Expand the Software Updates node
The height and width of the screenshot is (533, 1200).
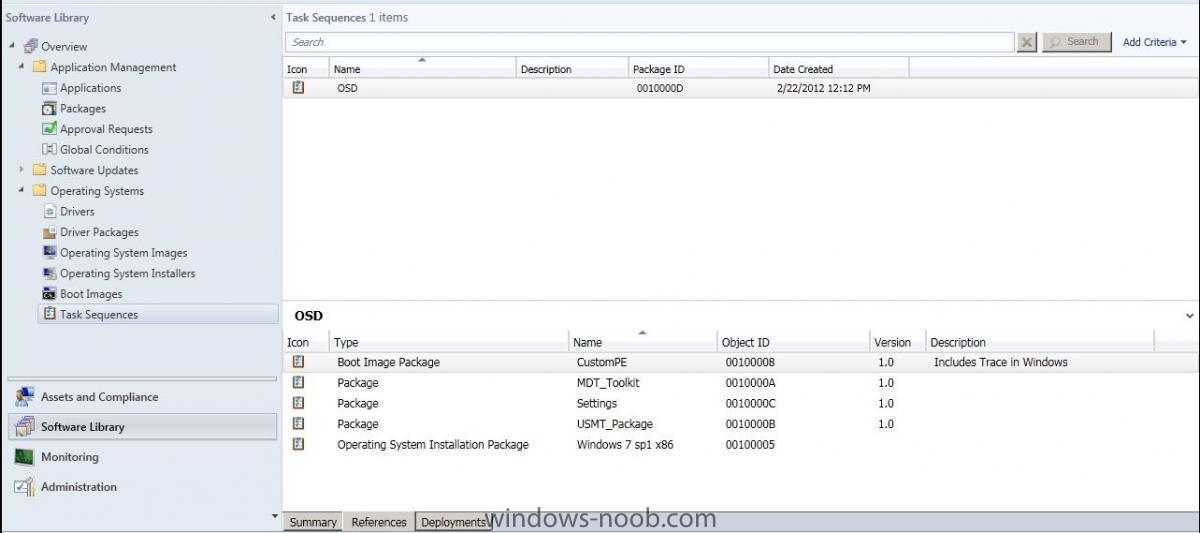pos(22,170)
